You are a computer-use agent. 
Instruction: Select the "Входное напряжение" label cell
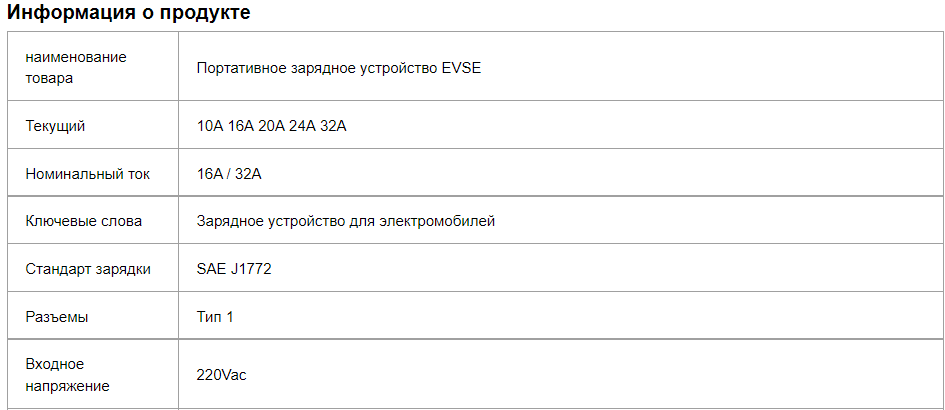pos(93,374)
